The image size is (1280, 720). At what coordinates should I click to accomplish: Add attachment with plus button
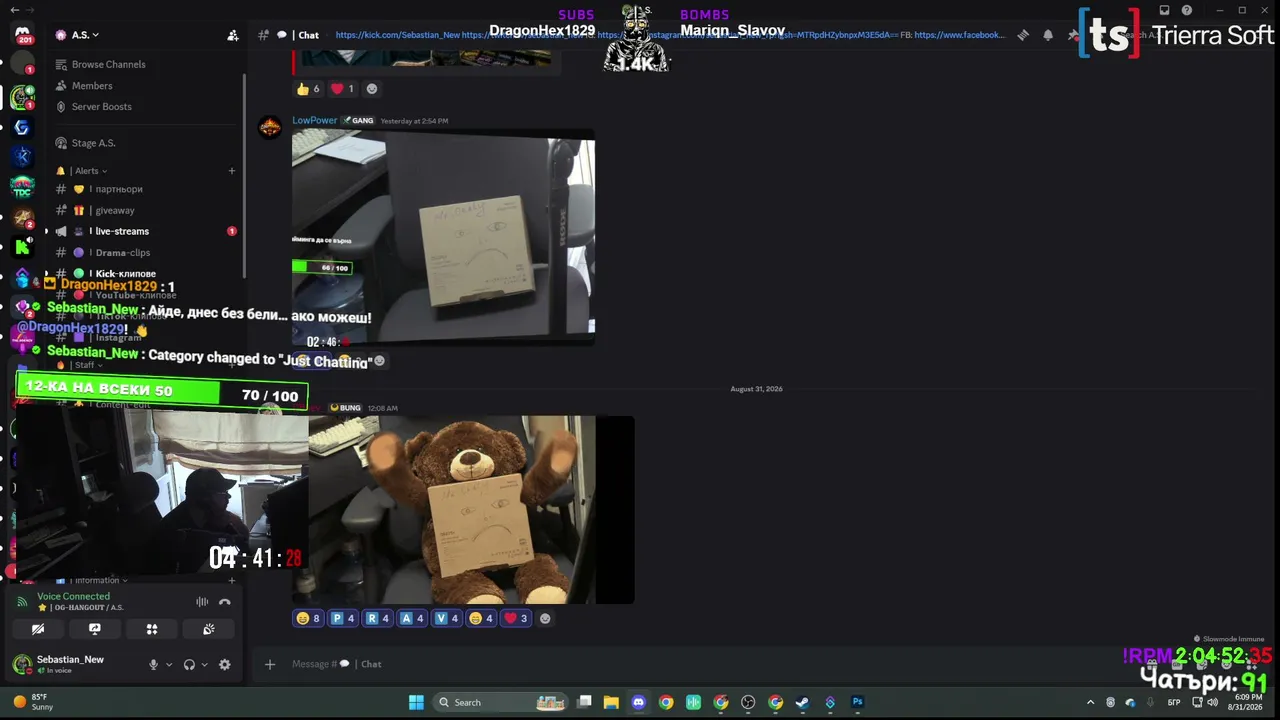(x=270, y=664)
